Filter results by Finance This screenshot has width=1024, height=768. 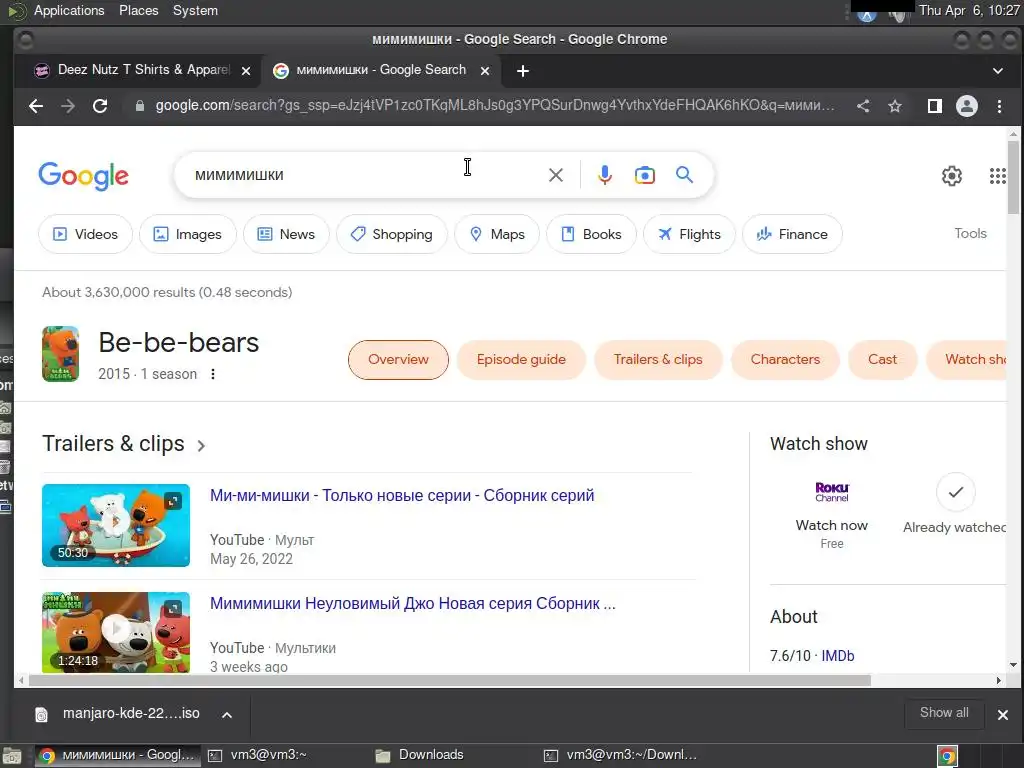pyautogui.click(x=792, y=234)
